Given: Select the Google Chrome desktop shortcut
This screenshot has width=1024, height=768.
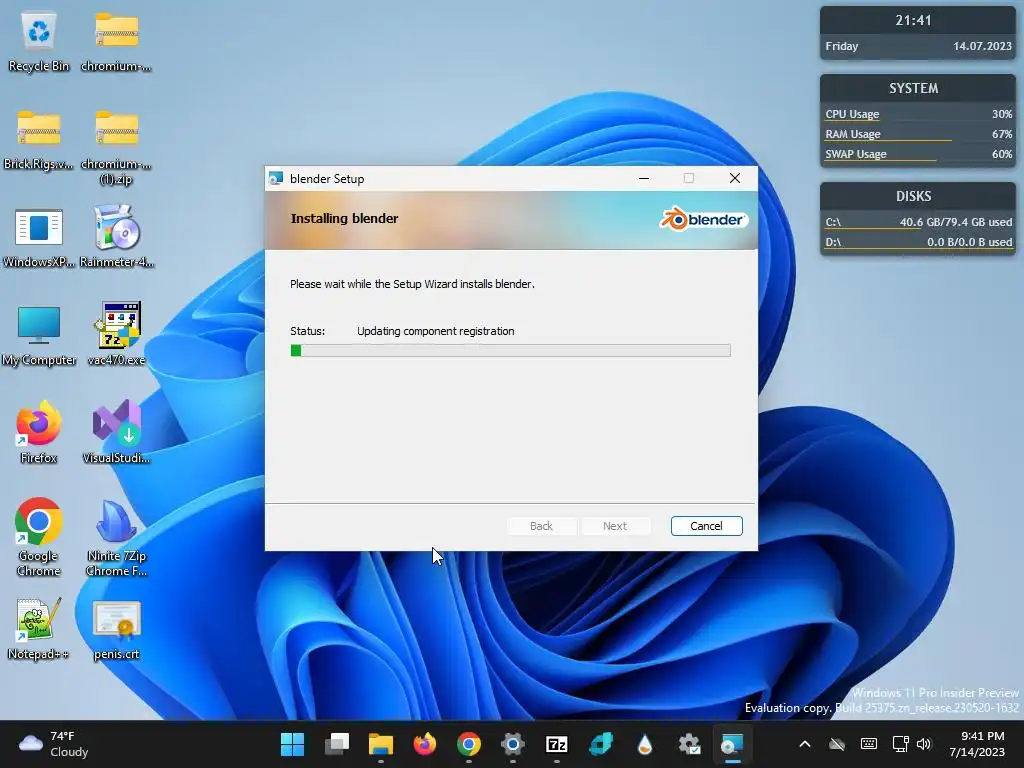Looking at the screenshot, I should tap(39, 537).
